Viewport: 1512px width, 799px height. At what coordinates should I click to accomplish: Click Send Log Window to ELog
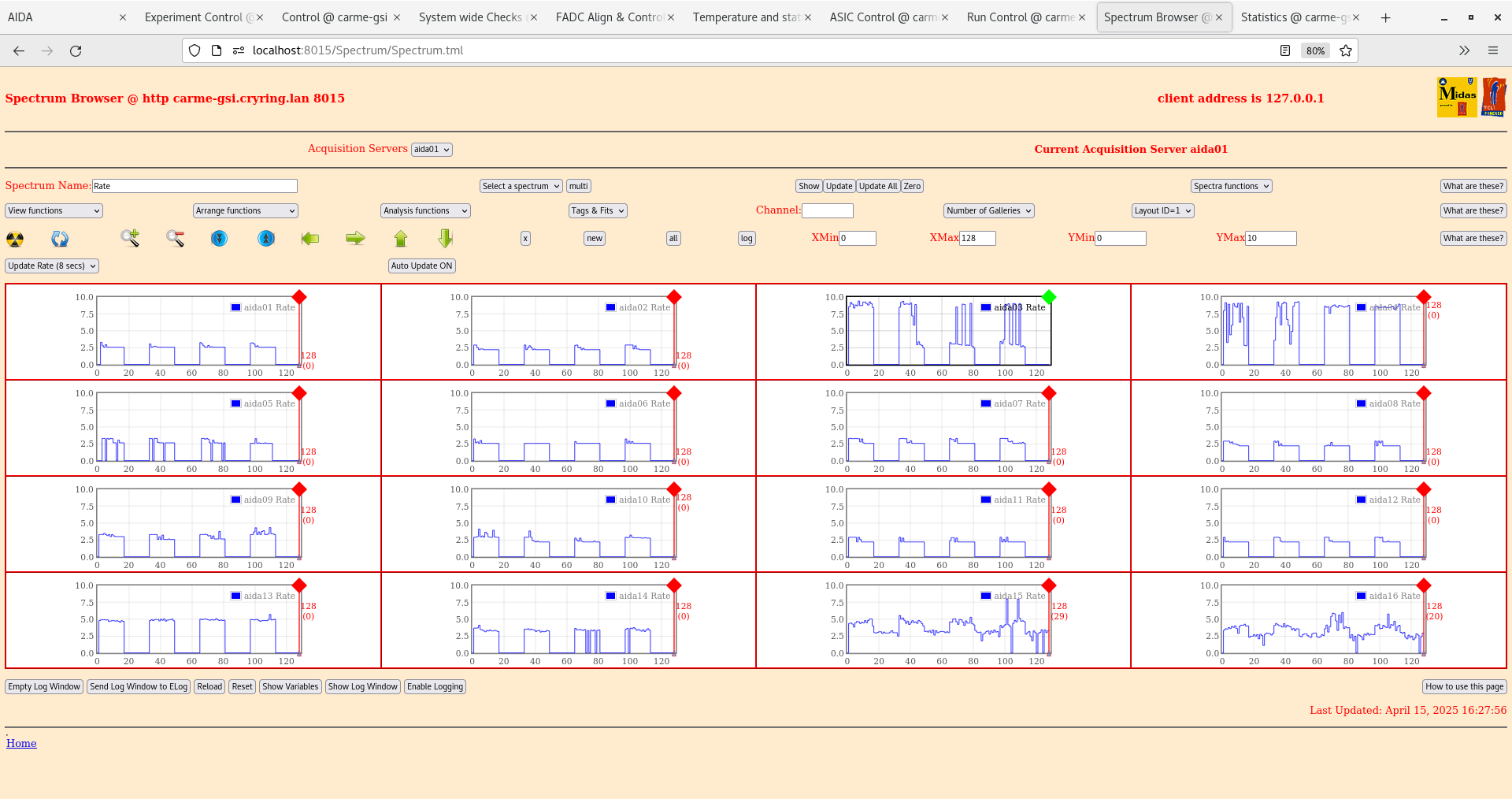139,686
